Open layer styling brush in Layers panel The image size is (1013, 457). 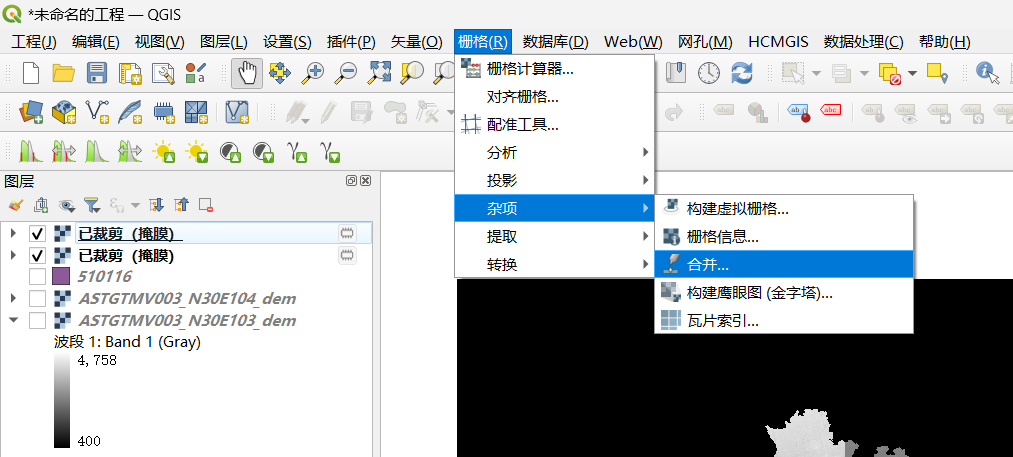[16, 206]
